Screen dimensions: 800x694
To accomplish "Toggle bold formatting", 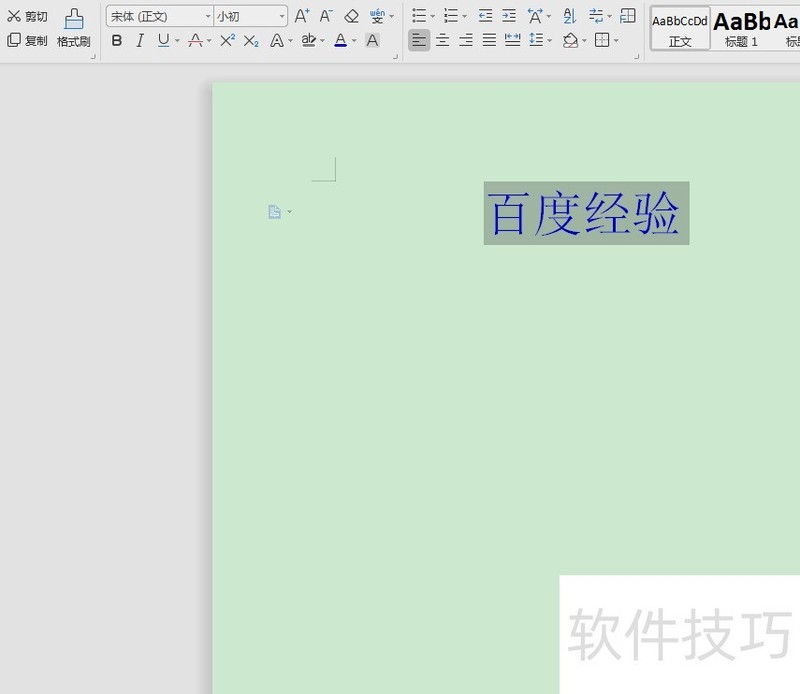I will [x=117, y=40].
